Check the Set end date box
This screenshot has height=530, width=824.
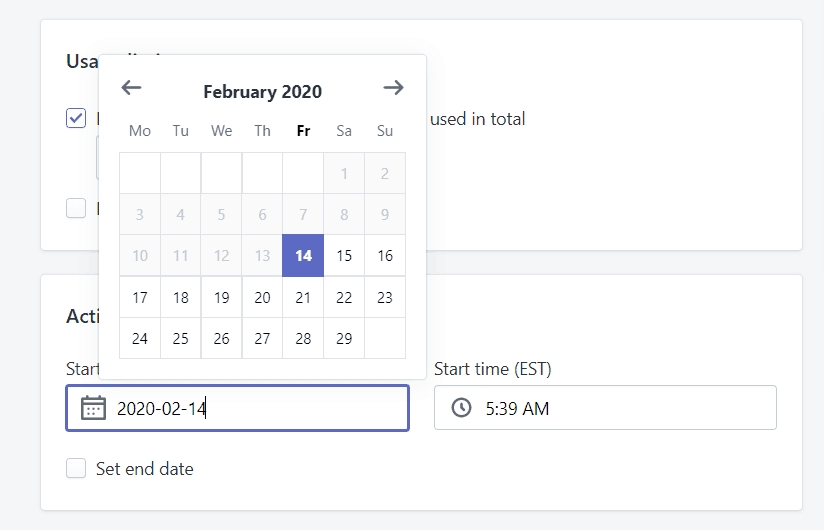[x=76, y=468]
